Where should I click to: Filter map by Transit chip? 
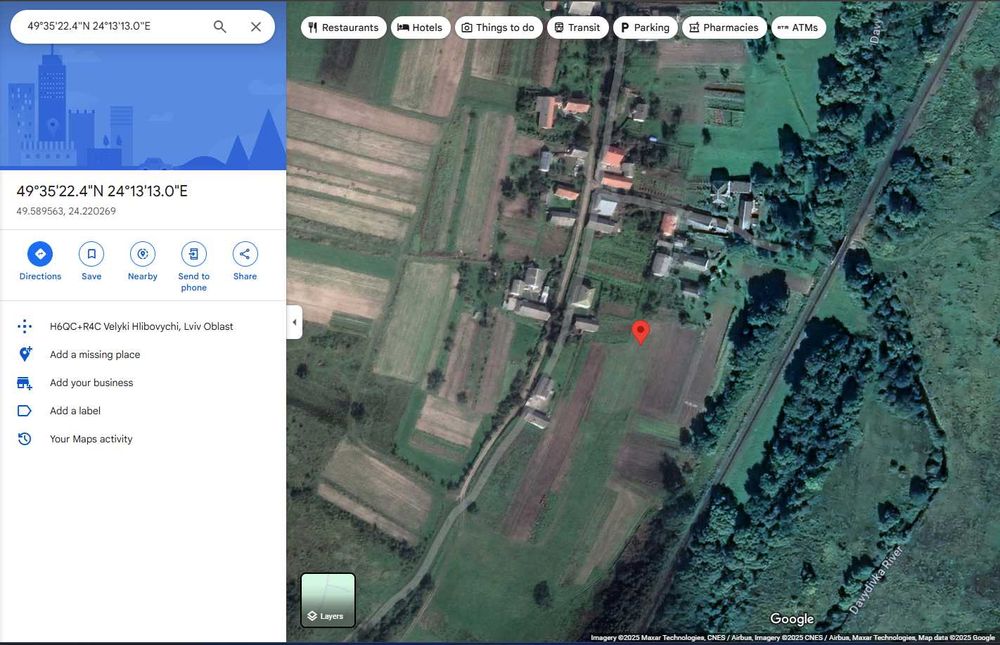pos(577,27)
